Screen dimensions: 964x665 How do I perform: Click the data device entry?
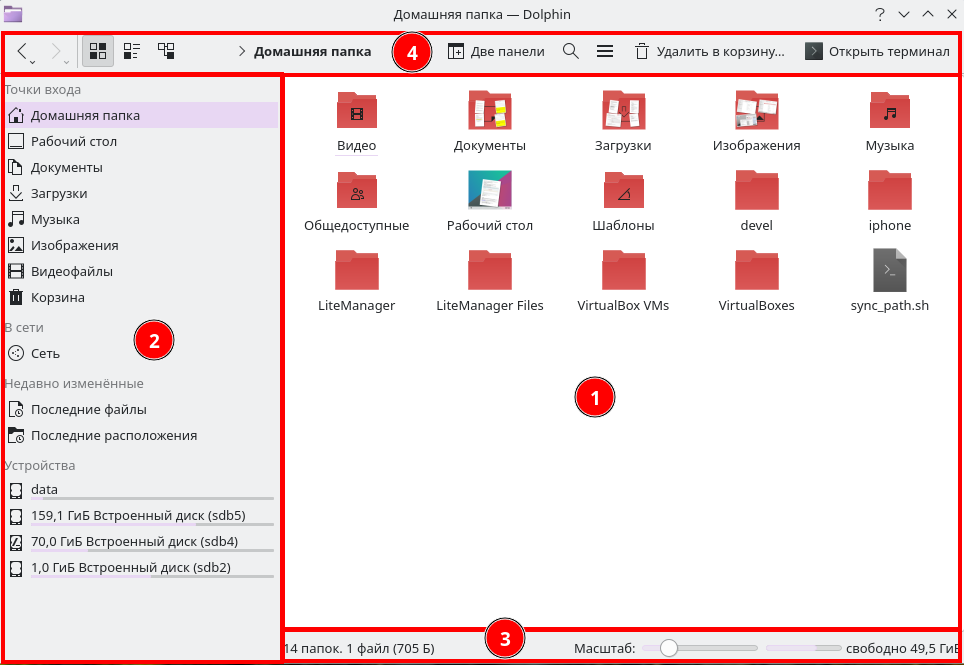tap(44, 489)
